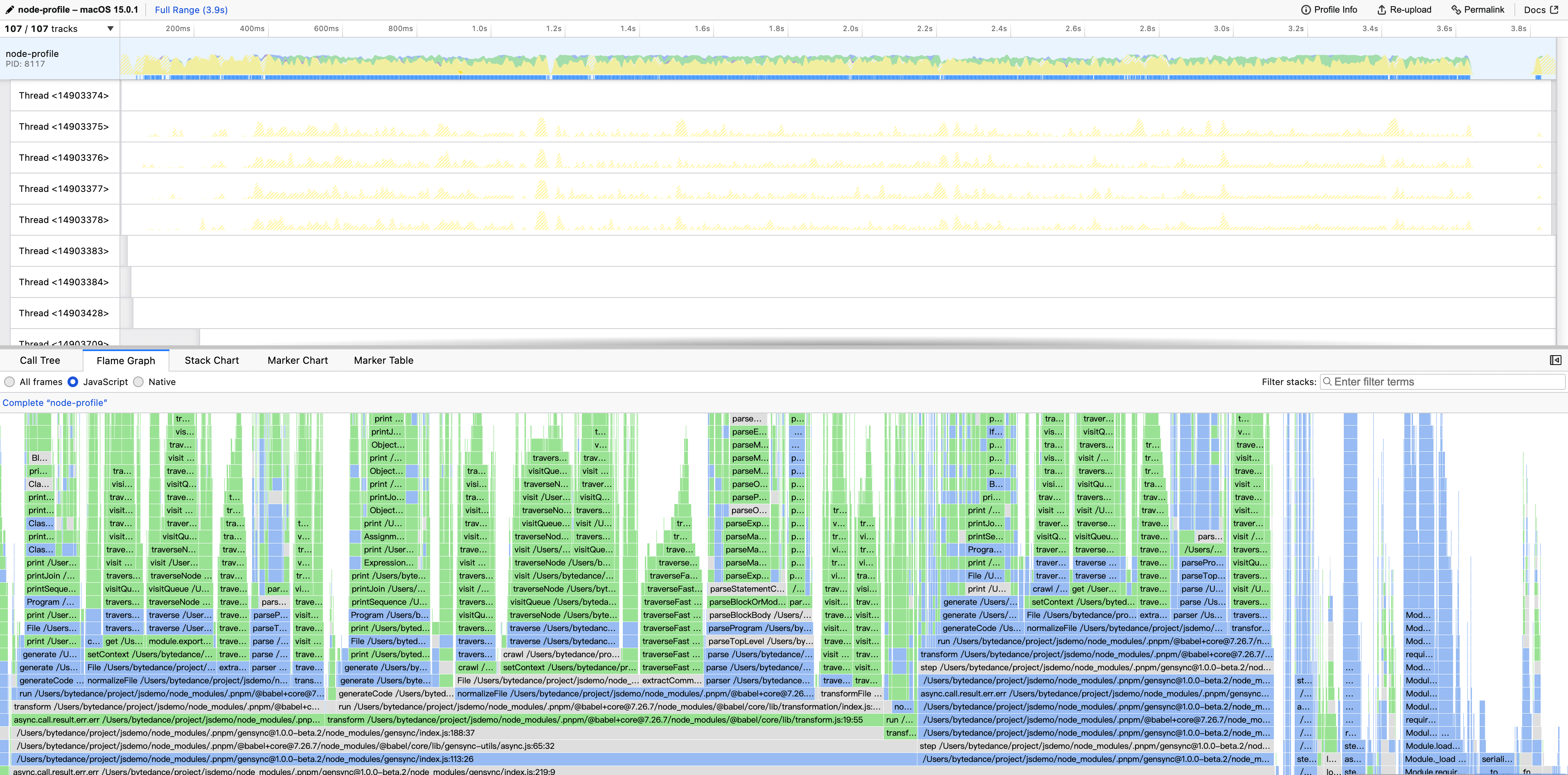Click the seriali... flame graph frame
Image resolution: width=1568 pixels, height=775 pixels.
click(1497, 759)
